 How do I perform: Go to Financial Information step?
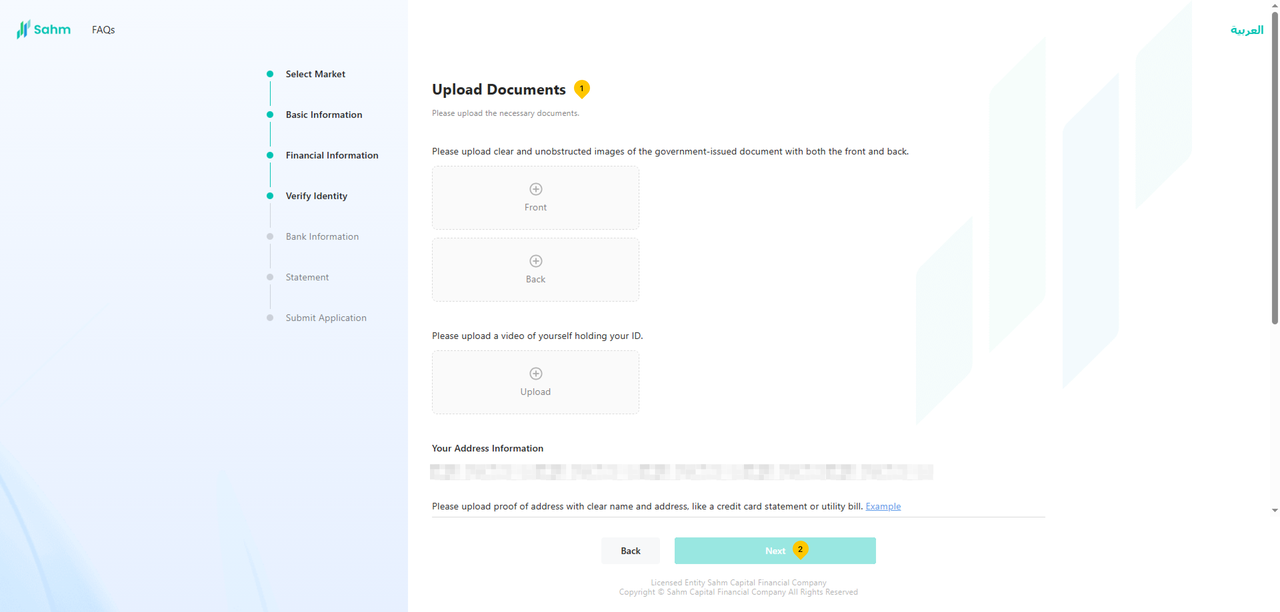[331, 156]
